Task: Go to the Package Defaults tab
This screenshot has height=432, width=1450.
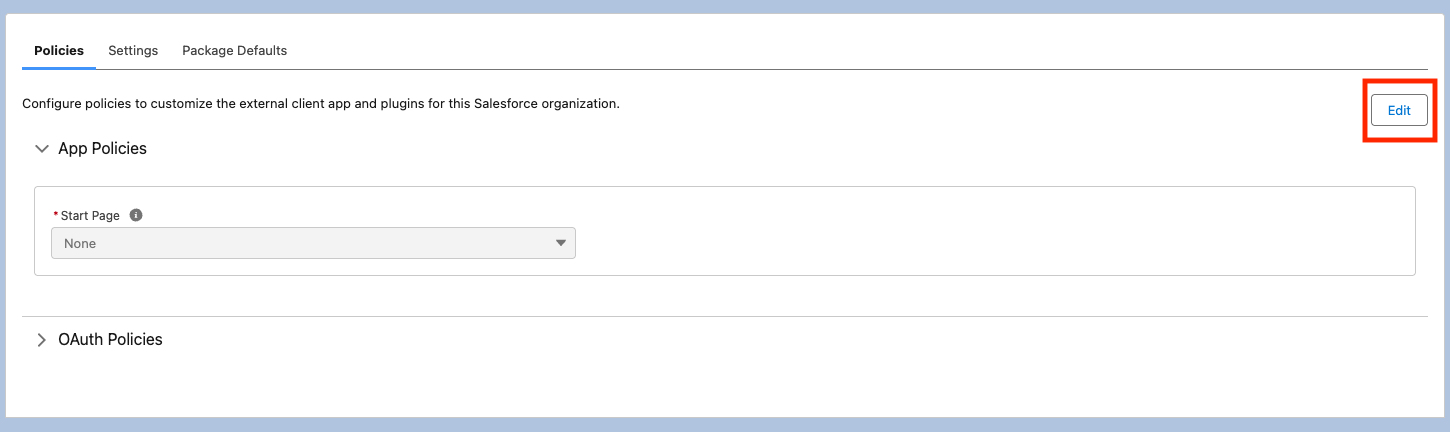Action: click(234, 50)
